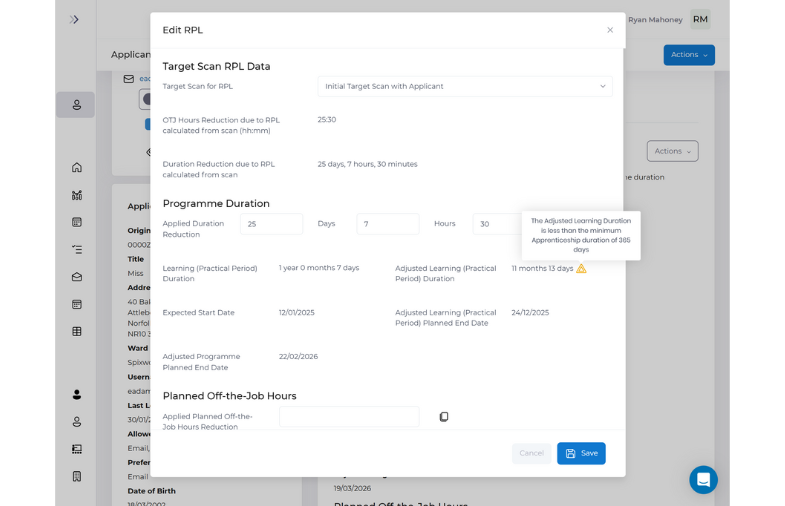The height and width of the screenshot is (506, 785).
Task: Open the blue Actions dropdown button
Action: tap(689, 55)
